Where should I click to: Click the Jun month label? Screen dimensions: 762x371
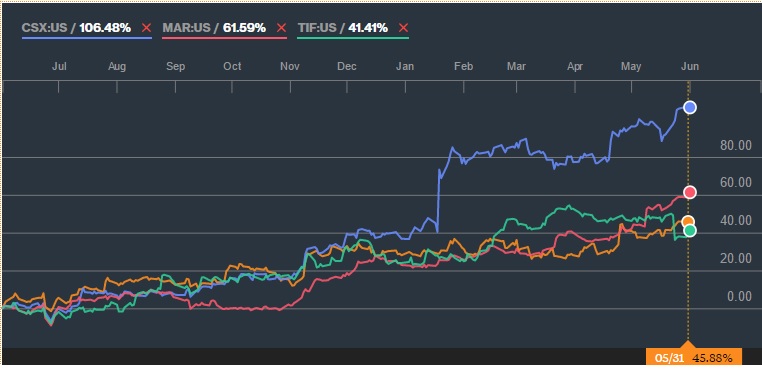coord(689,66)
